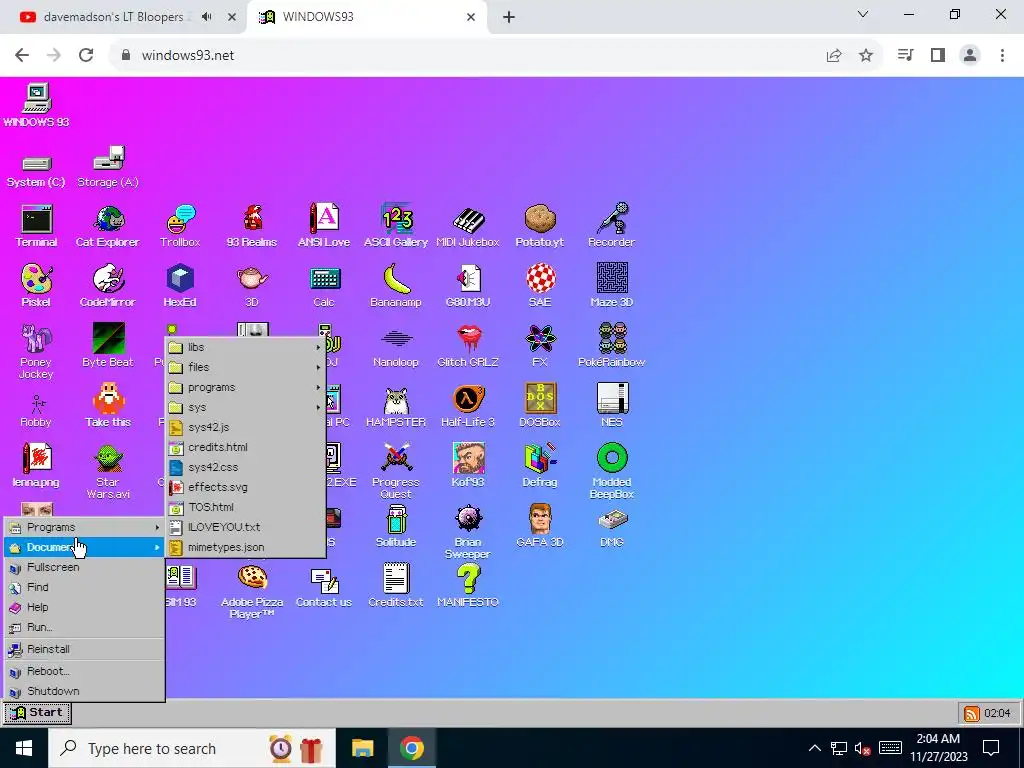Open TOS.html from the submenu
The width and height of the screenshot is (1024, 768).
tap(245, 507)
